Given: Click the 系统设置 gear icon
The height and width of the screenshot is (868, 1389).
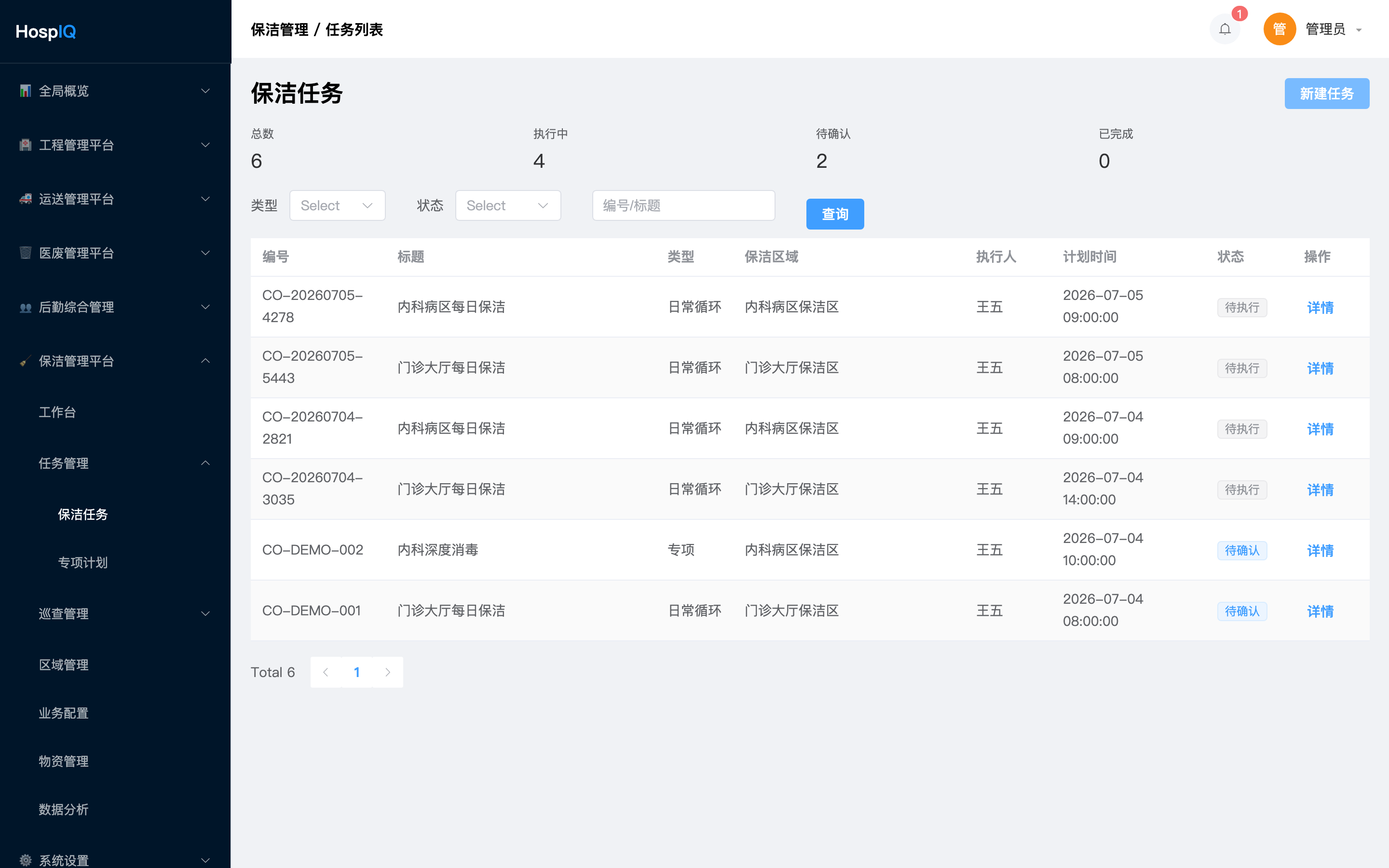Looking at the screenshot, I should [x=25, y=860].
